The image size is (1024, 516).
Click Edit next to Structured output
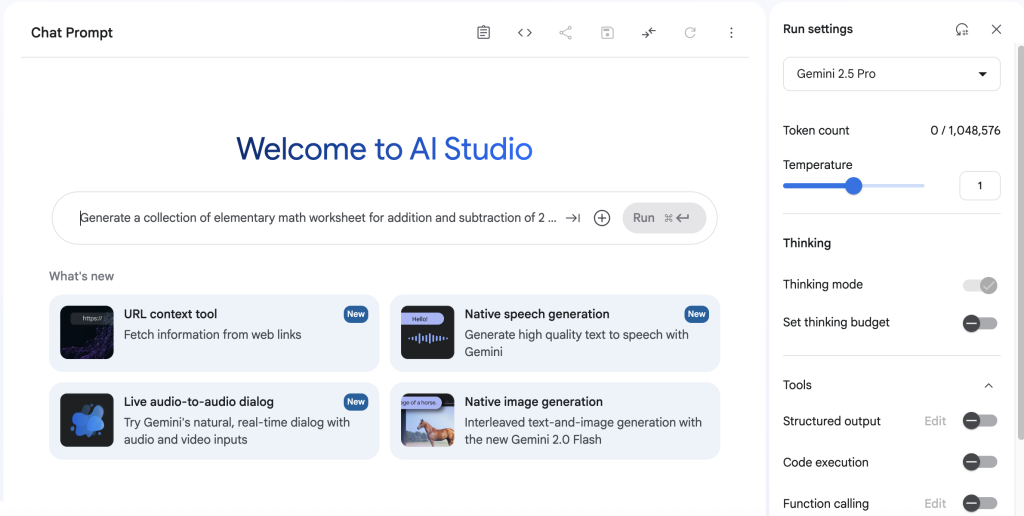[x=935, y=421]
